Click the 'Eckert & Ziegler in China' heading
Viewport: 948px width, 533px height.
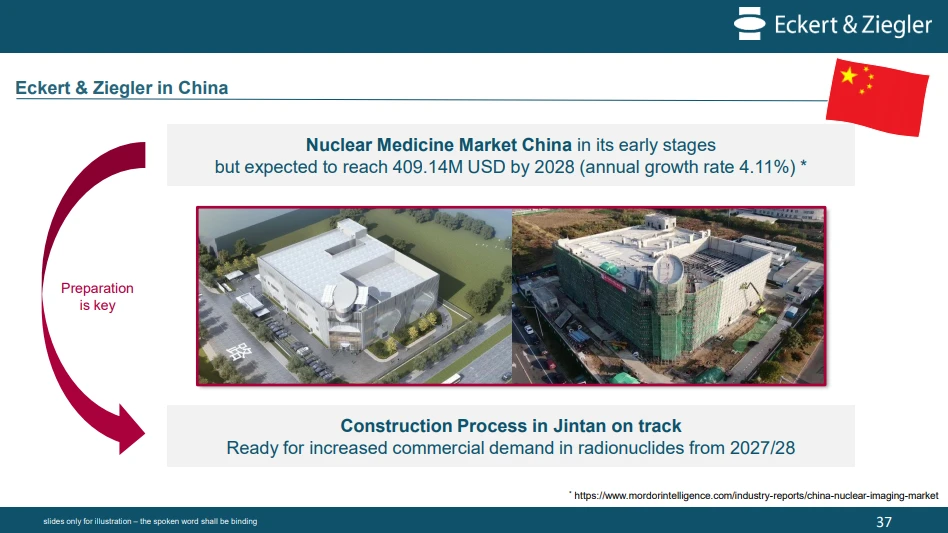(122, 88)
